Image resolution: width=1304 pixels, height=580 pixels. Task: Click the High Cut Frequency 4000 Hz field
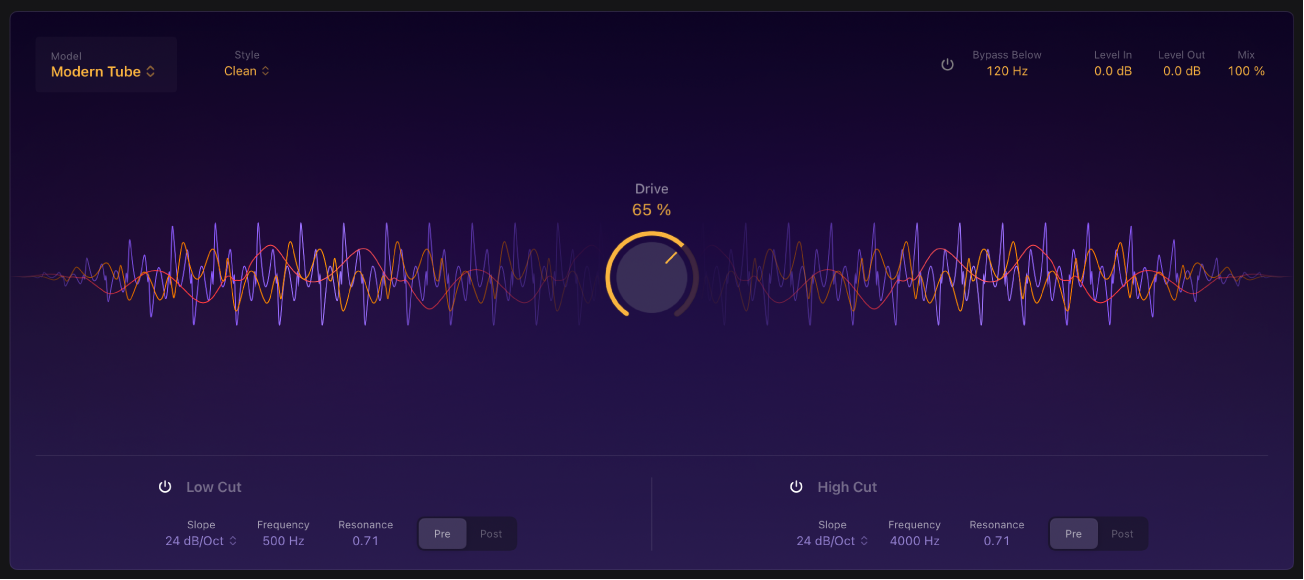[914, 541]
